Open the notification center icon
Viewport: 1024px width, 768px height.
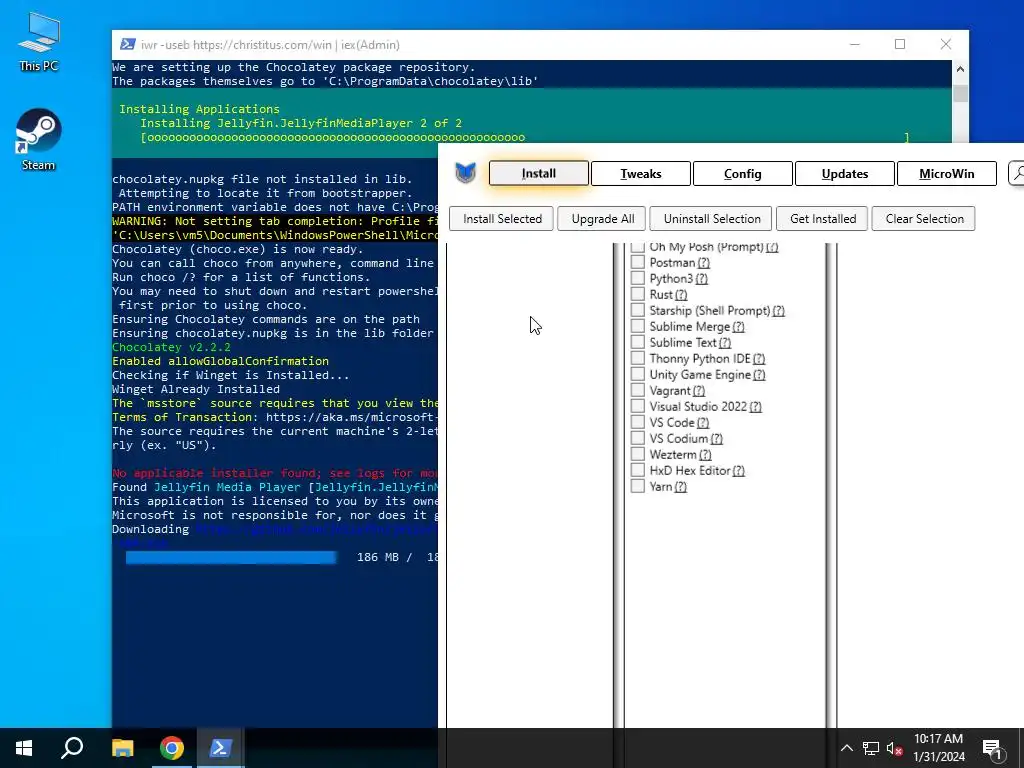tap(992, 748)
